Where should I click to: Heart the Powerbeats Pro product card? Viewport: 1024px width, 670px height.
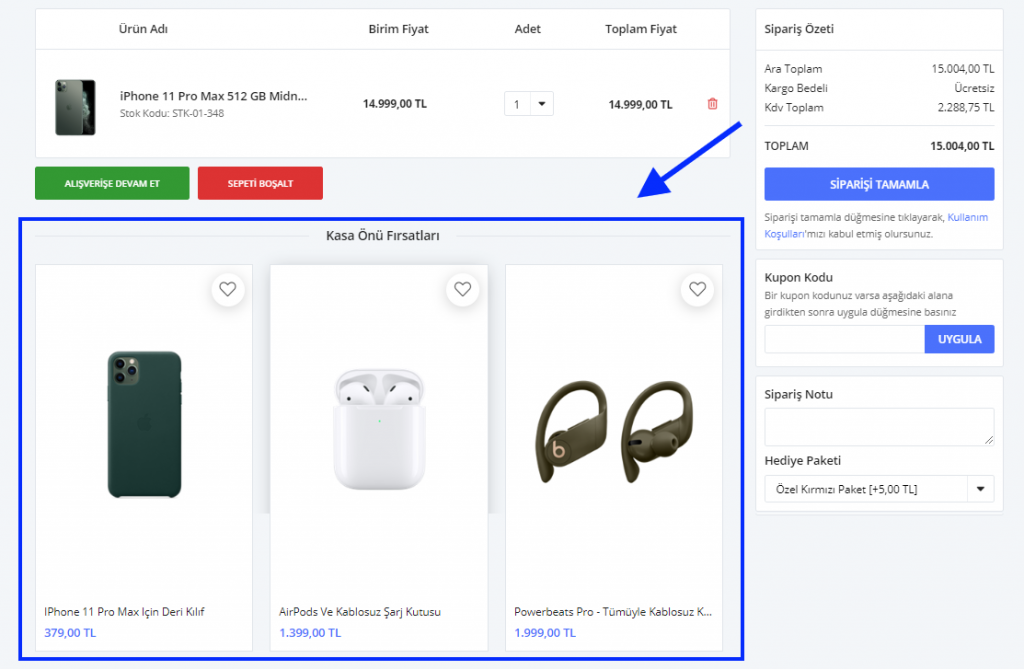697,289
